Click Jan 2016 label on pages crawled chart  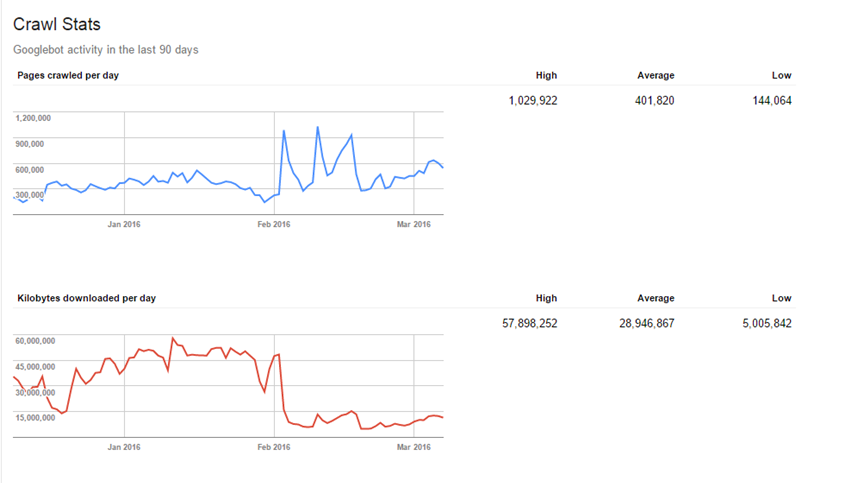click(x=123, y=224)
